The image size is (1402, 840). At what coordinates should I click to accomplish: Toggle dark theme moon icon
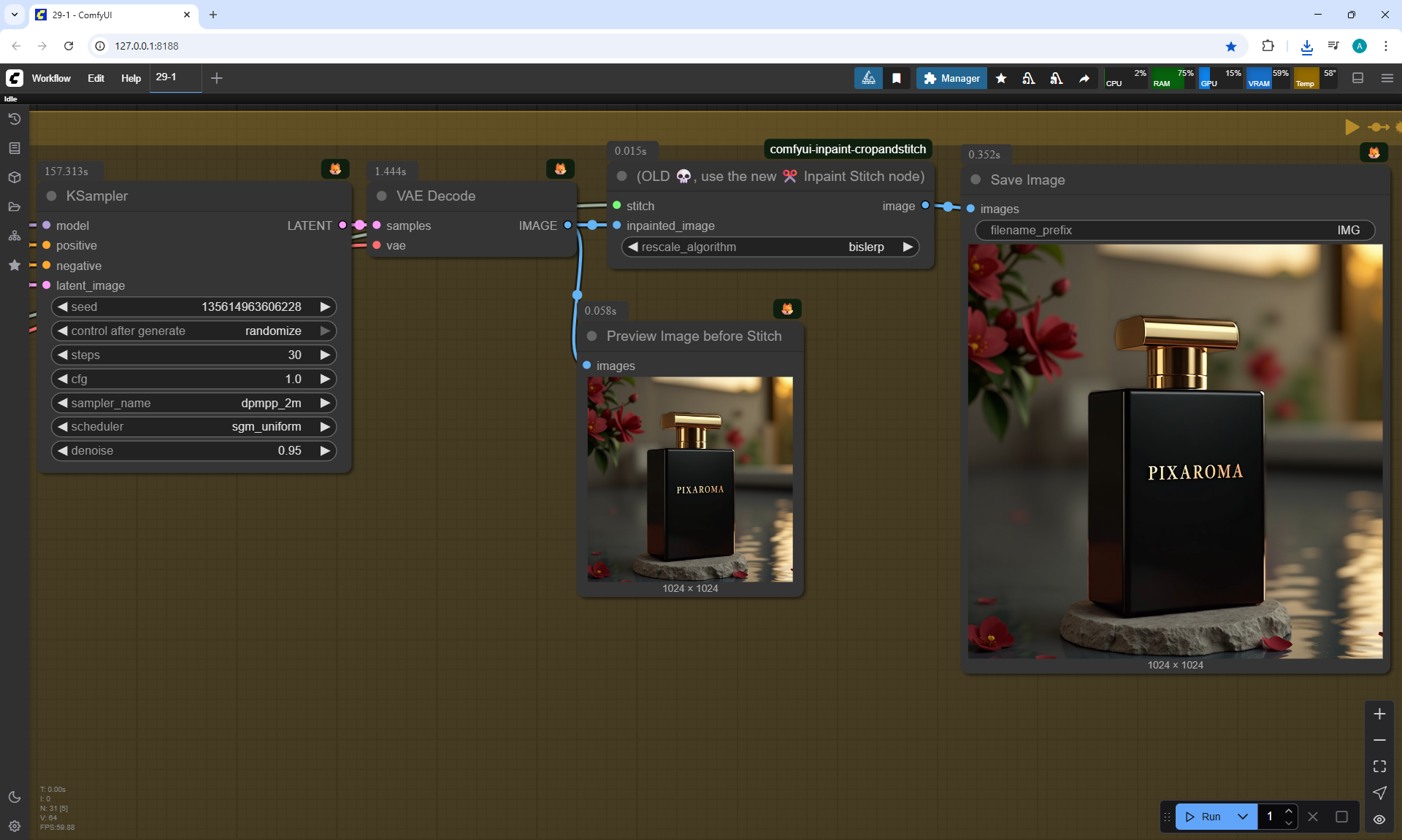(x=15, y=797)
